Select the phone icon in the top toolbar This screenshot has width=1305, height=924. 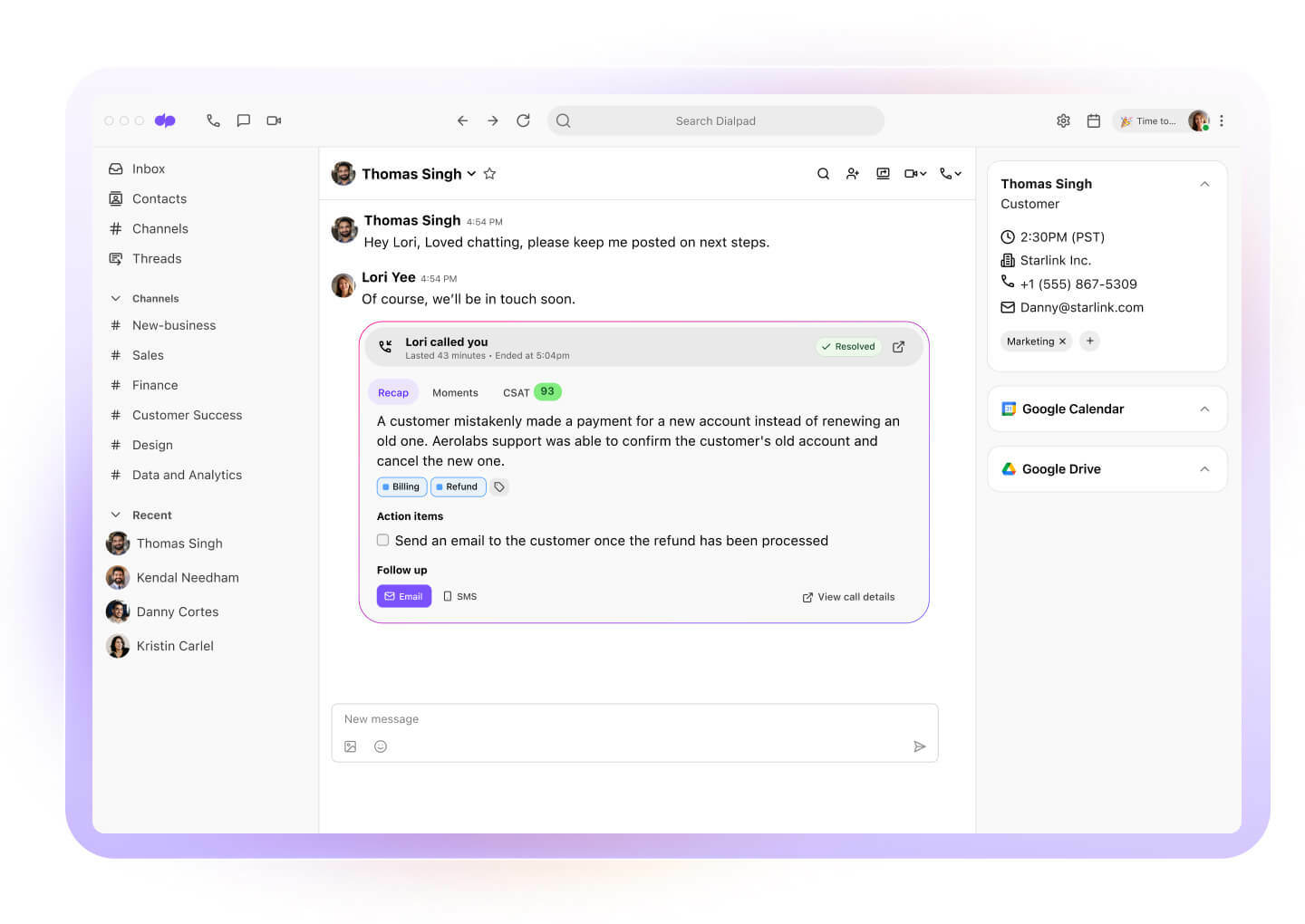(213, 120)
